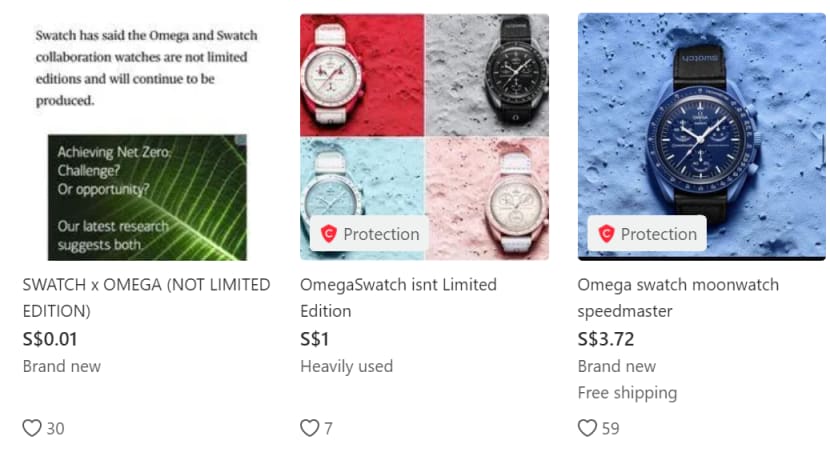The height and width of the screenshot is (468, 830).
Task: Click the Free shipping label
Action: [627, 392]
